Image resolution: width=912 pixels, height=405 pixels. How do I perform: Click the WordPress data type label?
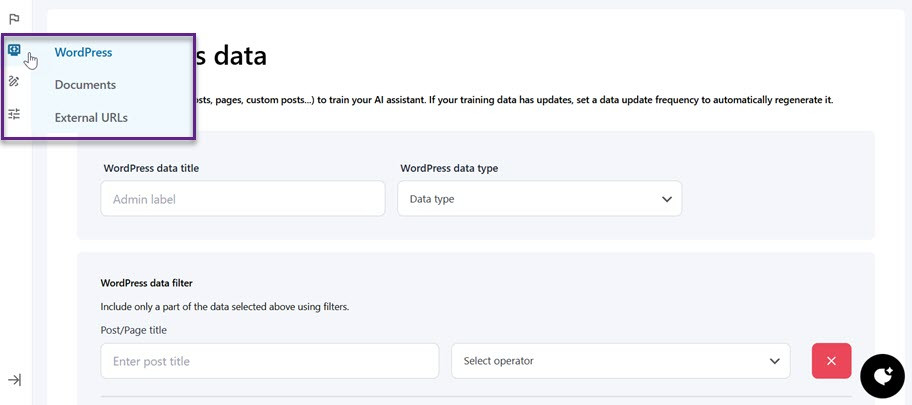point(449,168)
